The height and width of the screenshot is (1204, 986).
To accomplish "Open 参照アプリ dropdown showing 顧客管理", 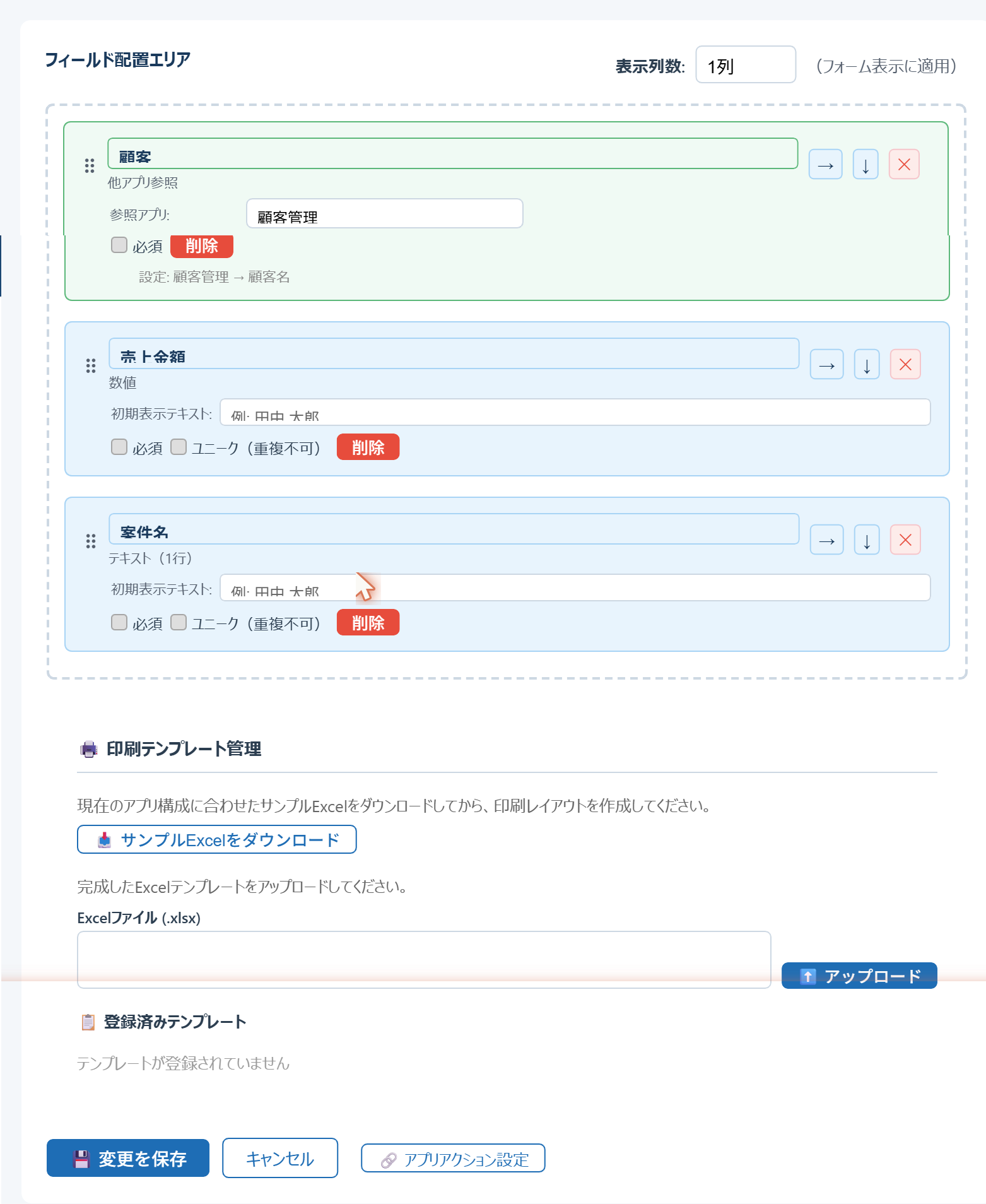I will point(385,213).
